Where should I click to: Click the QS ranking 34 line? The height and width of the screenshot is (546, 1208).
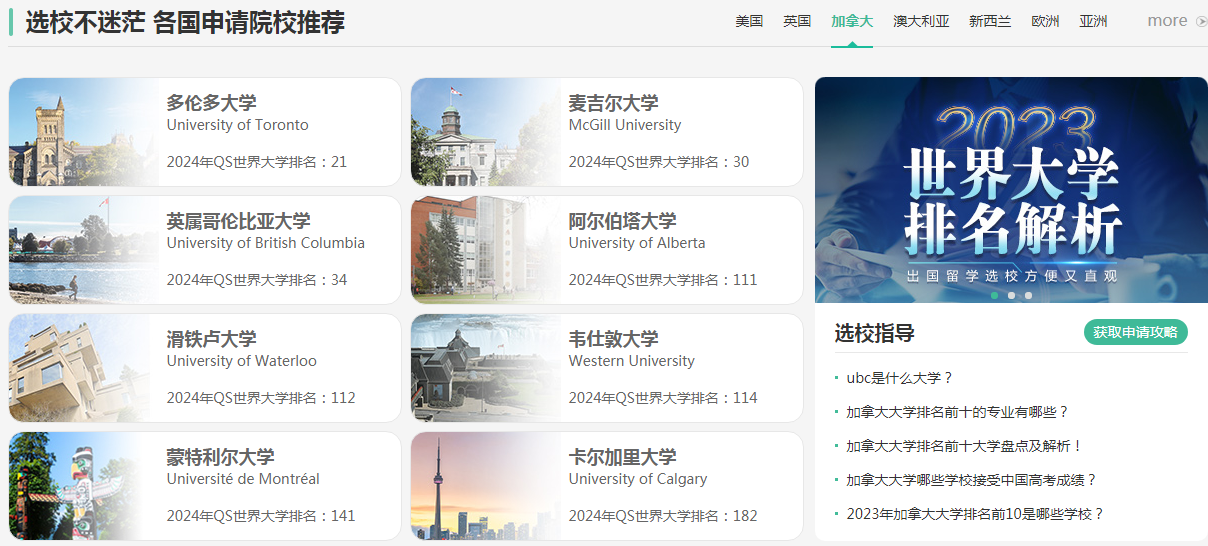point(256,280)
